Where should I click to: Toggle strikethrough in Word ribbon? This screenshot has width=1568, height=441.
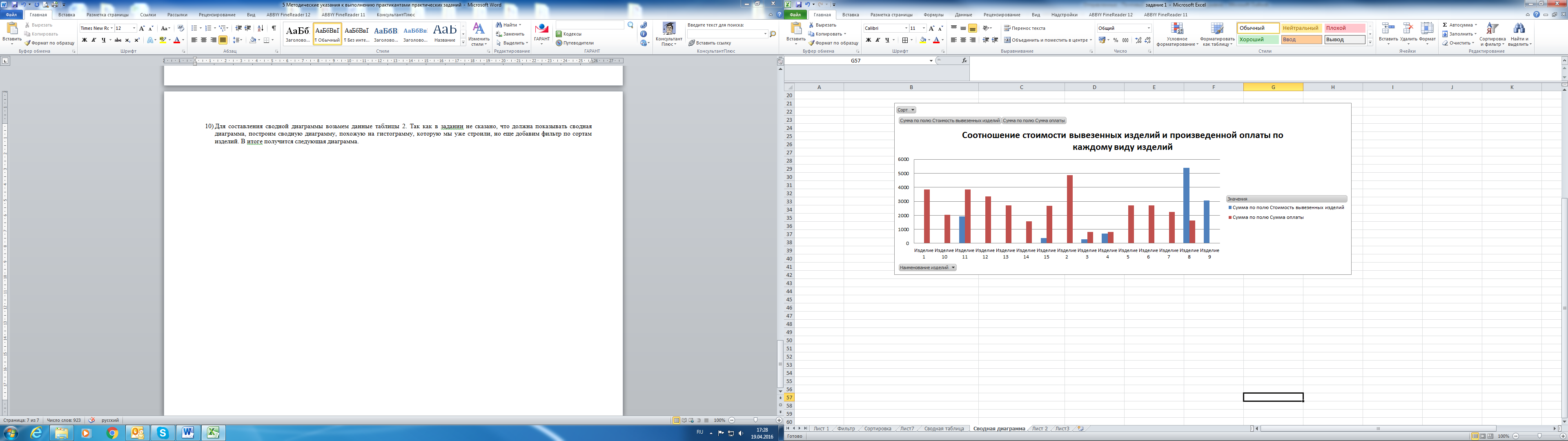click(x=118, y=40)
